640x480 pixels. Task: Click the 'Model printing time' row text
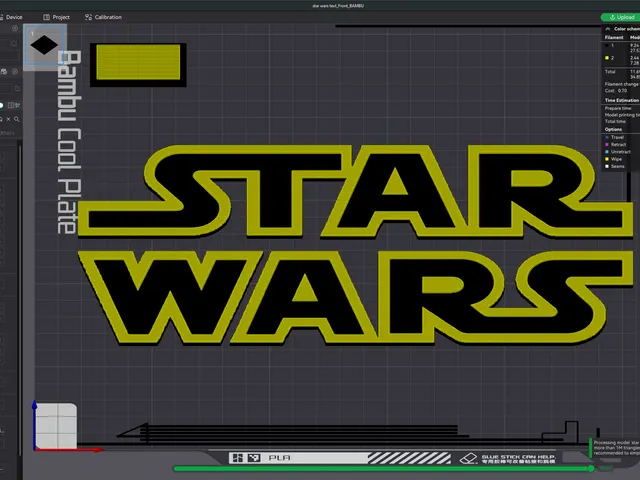(622, 115)
